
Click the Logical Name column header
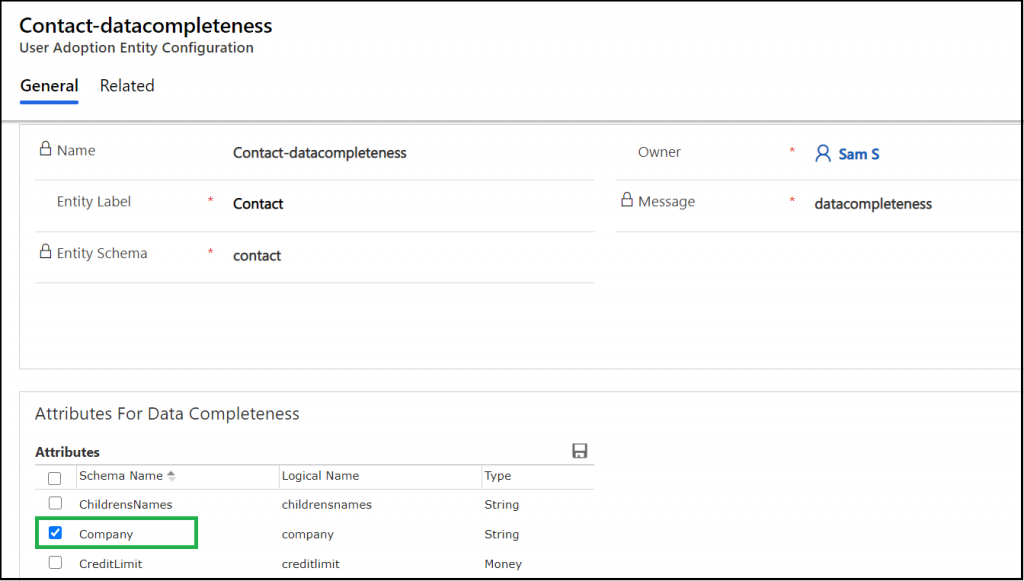[320, 476]
